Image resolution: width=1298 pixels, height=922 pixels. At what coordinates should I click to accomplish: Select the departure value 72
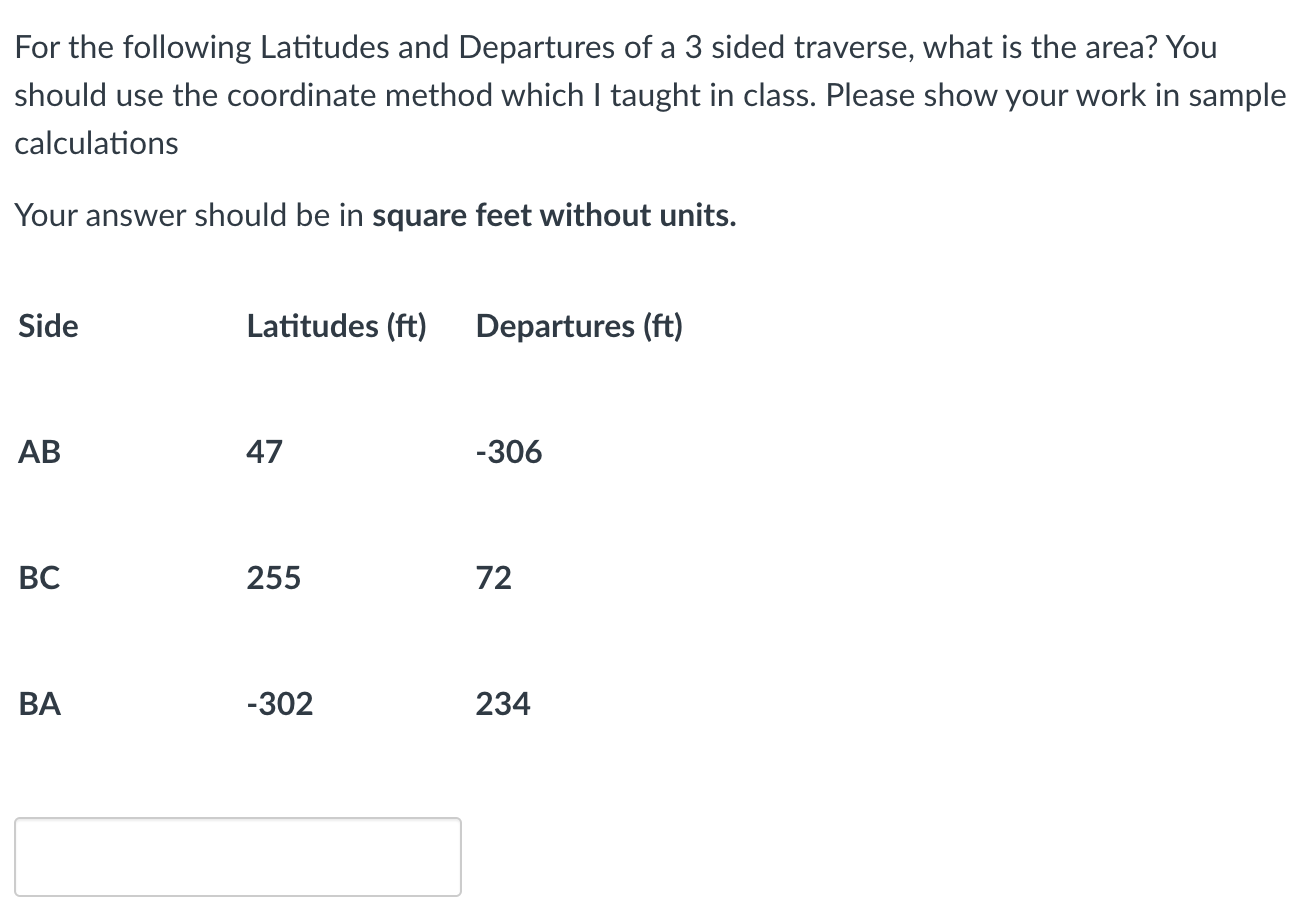pyautogui.click(x=494, y=577)
